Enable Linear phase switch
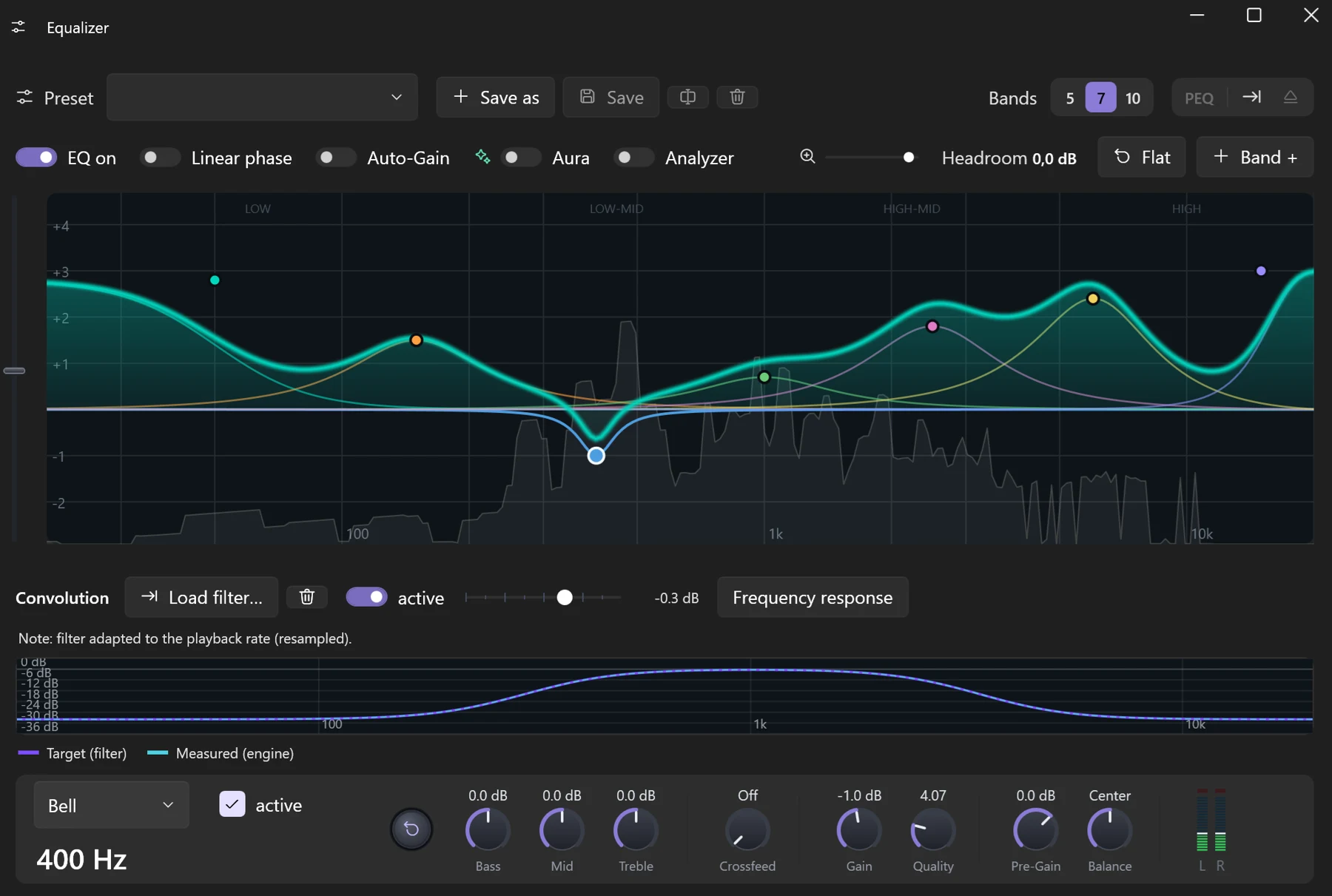 tap(160, 157)
